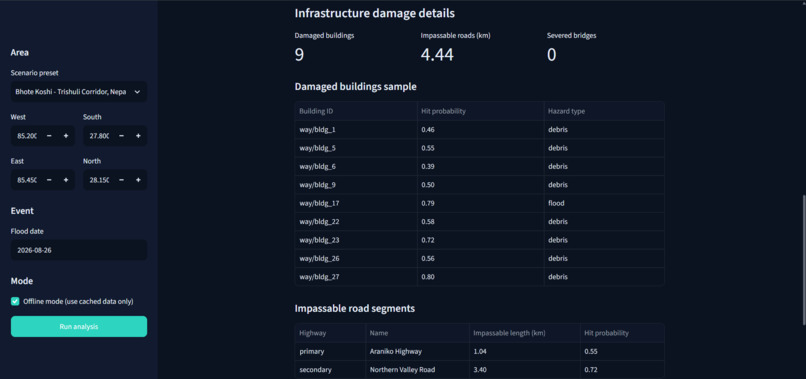
Task: Click the Infrastructure damage details heading
Action: click(375, 13)
